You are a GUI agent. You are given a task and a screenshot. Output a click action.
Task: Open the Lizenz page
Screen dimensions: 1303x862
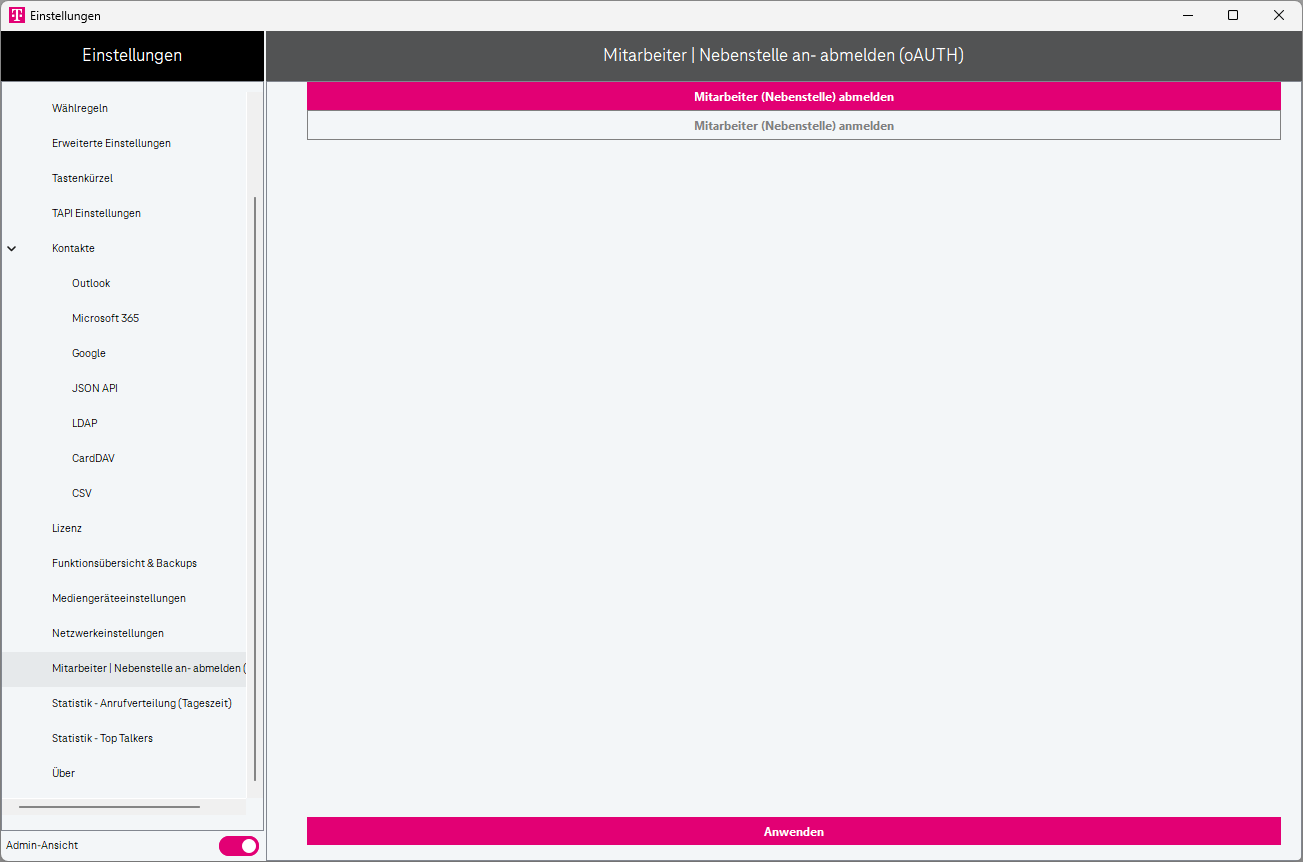coord(67,528)
